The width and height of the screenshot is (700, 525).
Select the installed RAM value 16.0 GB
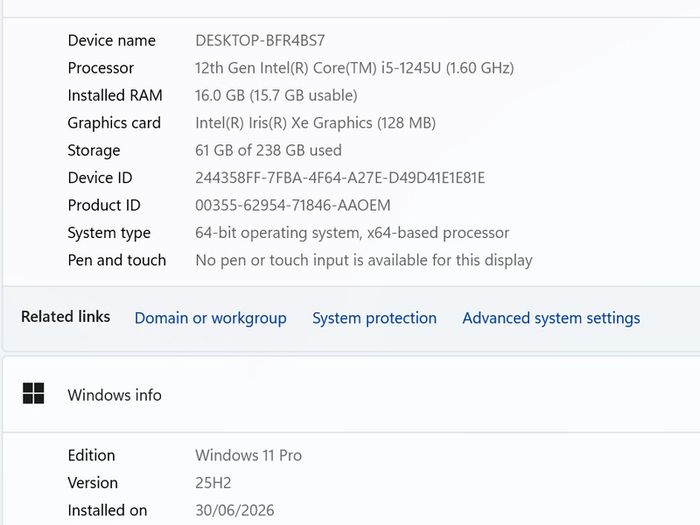276,96
